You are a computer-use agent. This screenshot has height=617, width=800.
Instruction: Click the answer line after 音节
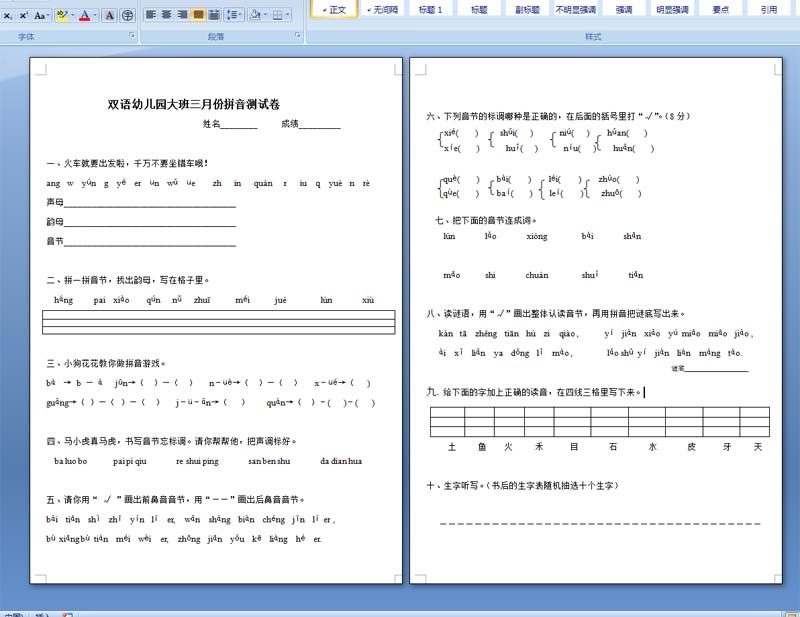pyautogui.click(x=149, y=242)
